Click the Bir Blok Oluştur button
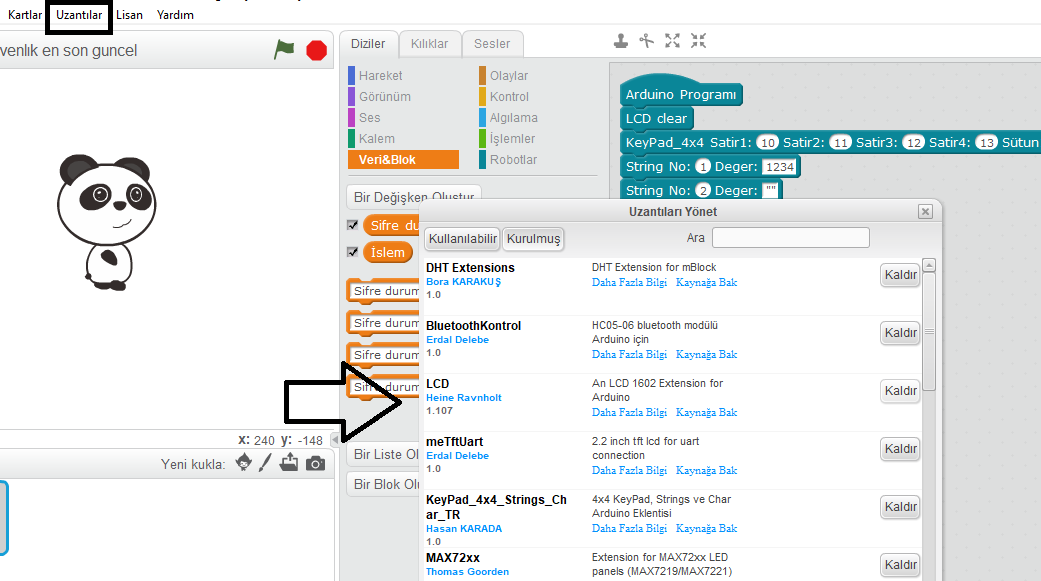Screen dimensions: 1041x581 [x=383, y=484]
